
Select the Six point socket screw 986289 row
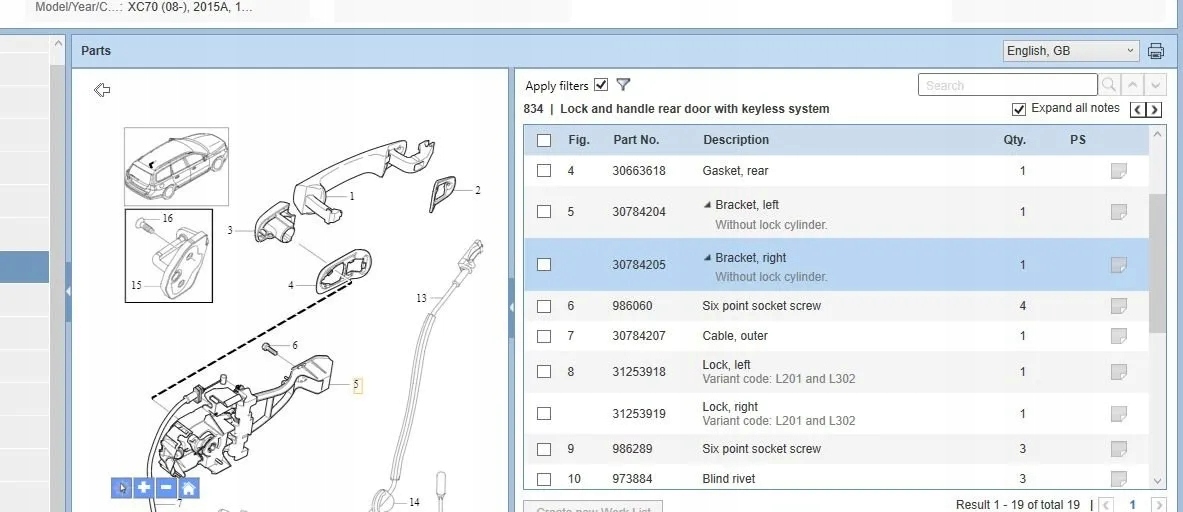click(x=836, y=449)
